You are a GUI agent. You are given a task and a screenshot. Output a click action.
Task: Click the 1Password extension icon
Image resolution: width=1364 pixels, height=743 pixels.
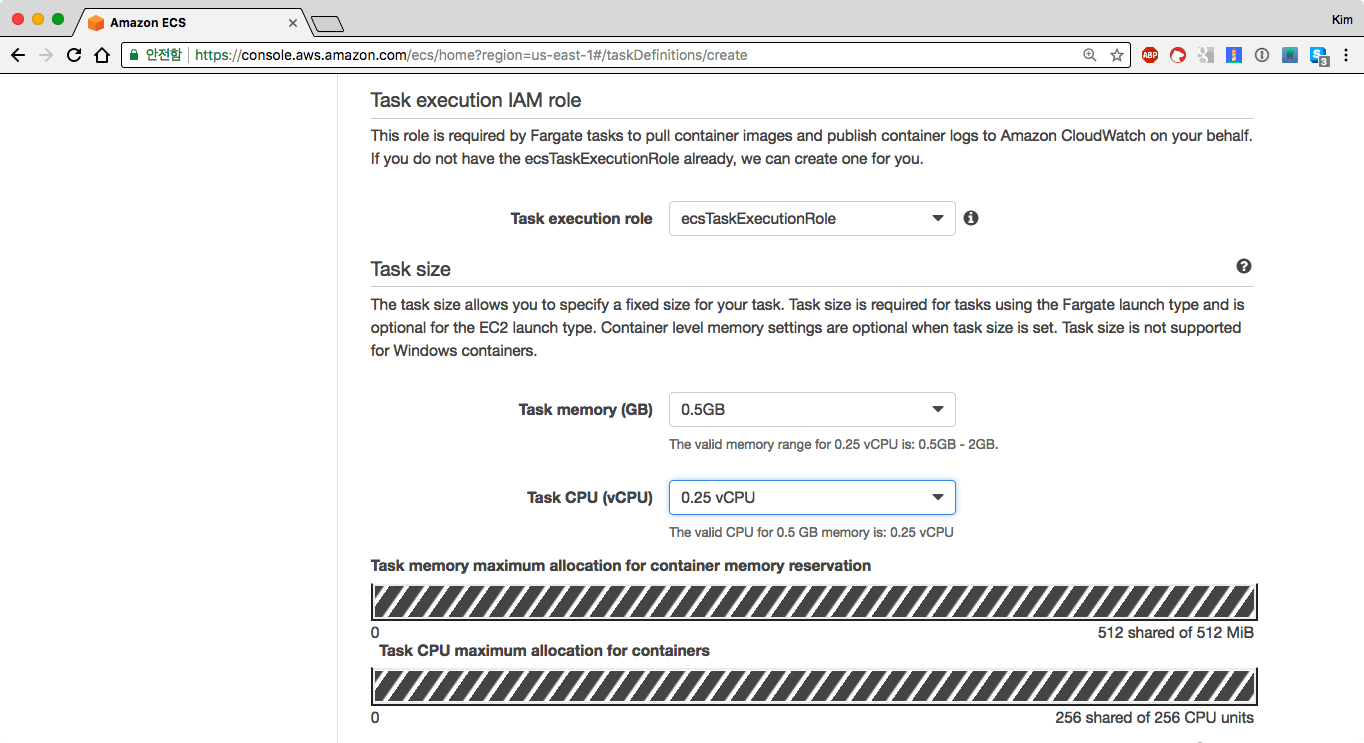(x=1262, y=55)
